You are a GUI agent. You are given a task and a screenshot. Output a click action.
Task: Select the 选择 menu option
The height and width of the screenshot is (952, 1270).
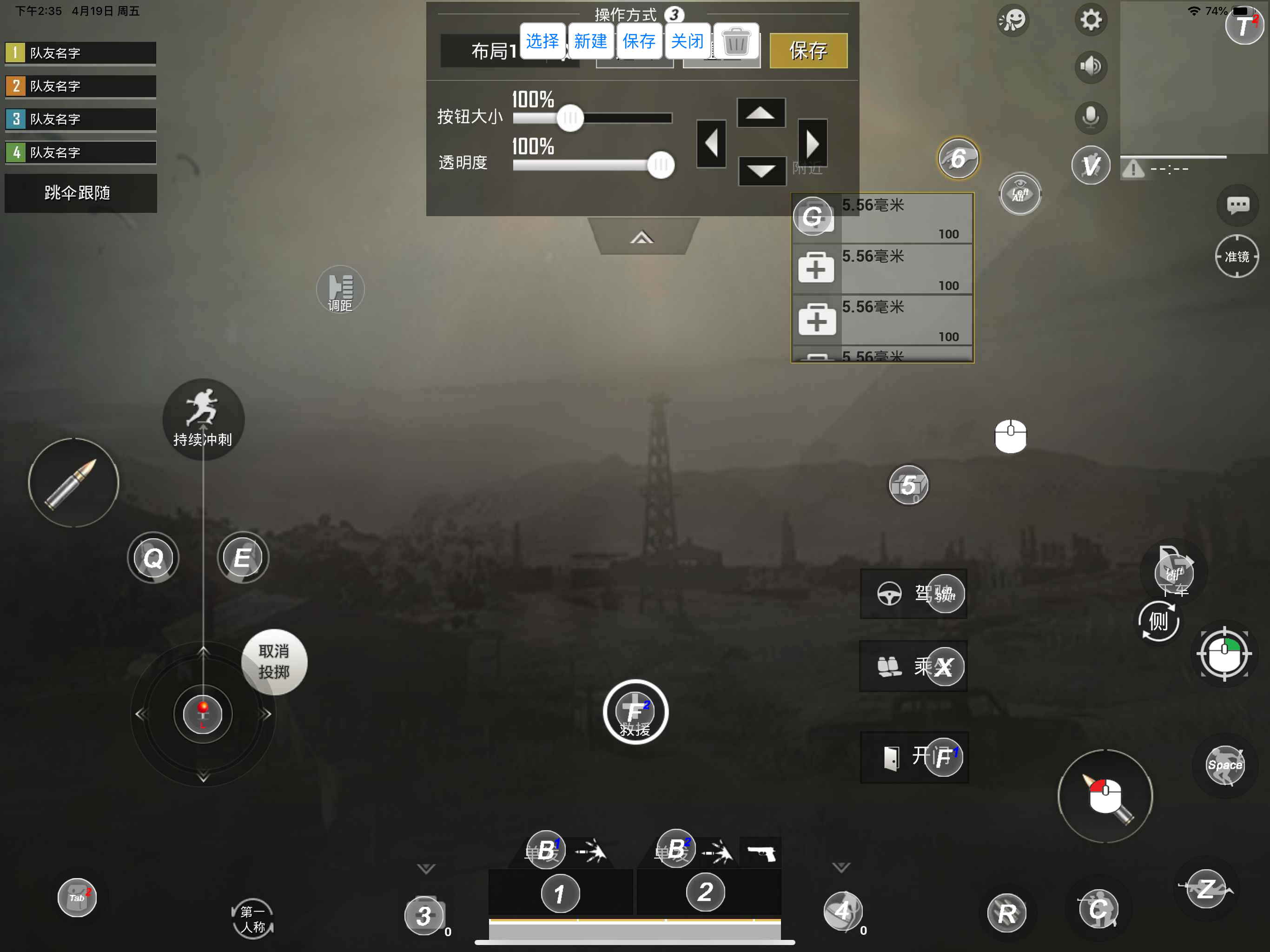tap(542, 41)
